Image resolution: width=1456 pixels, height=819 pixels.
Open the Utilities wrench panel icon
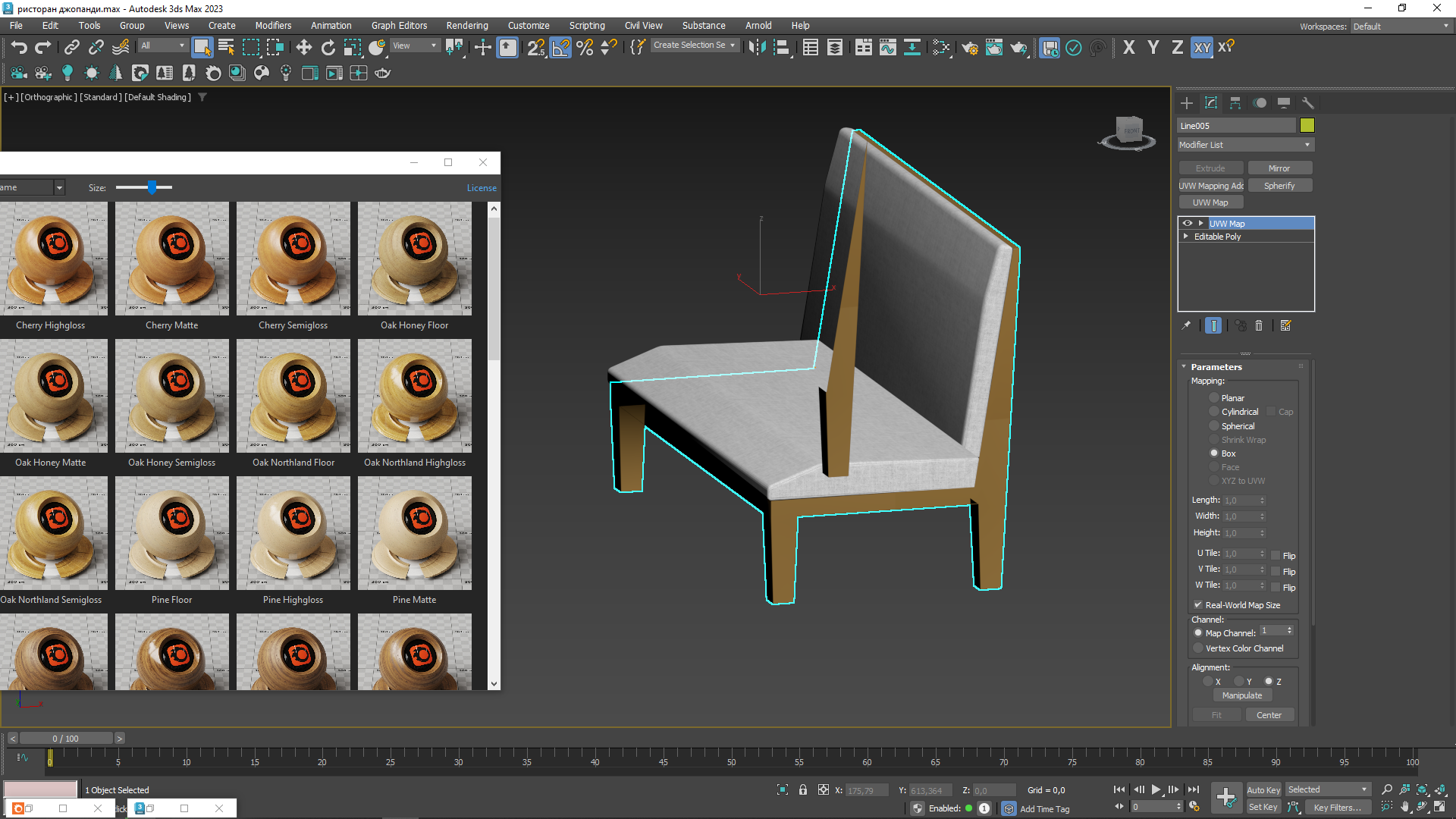[x=1307, y=103]
